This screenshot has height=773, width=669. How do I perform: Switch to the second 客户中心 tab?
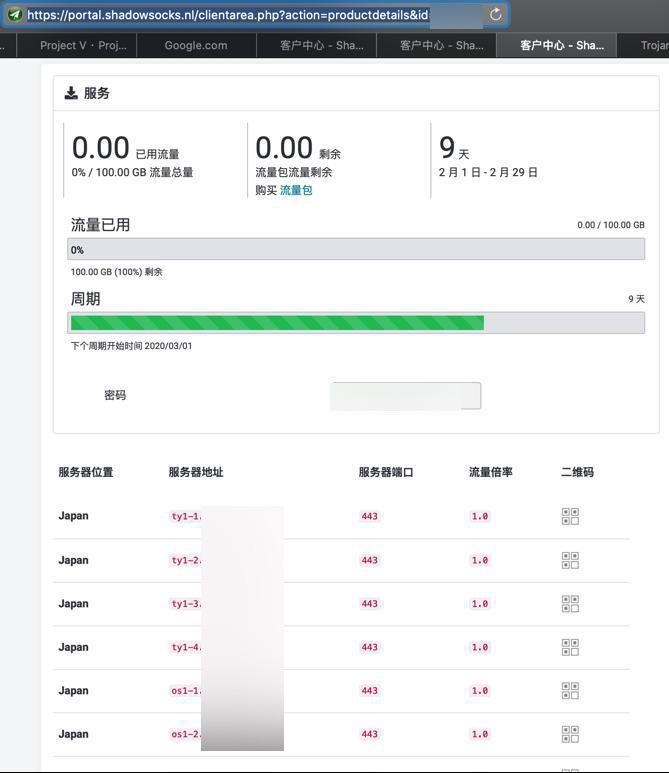pos(436,45)
